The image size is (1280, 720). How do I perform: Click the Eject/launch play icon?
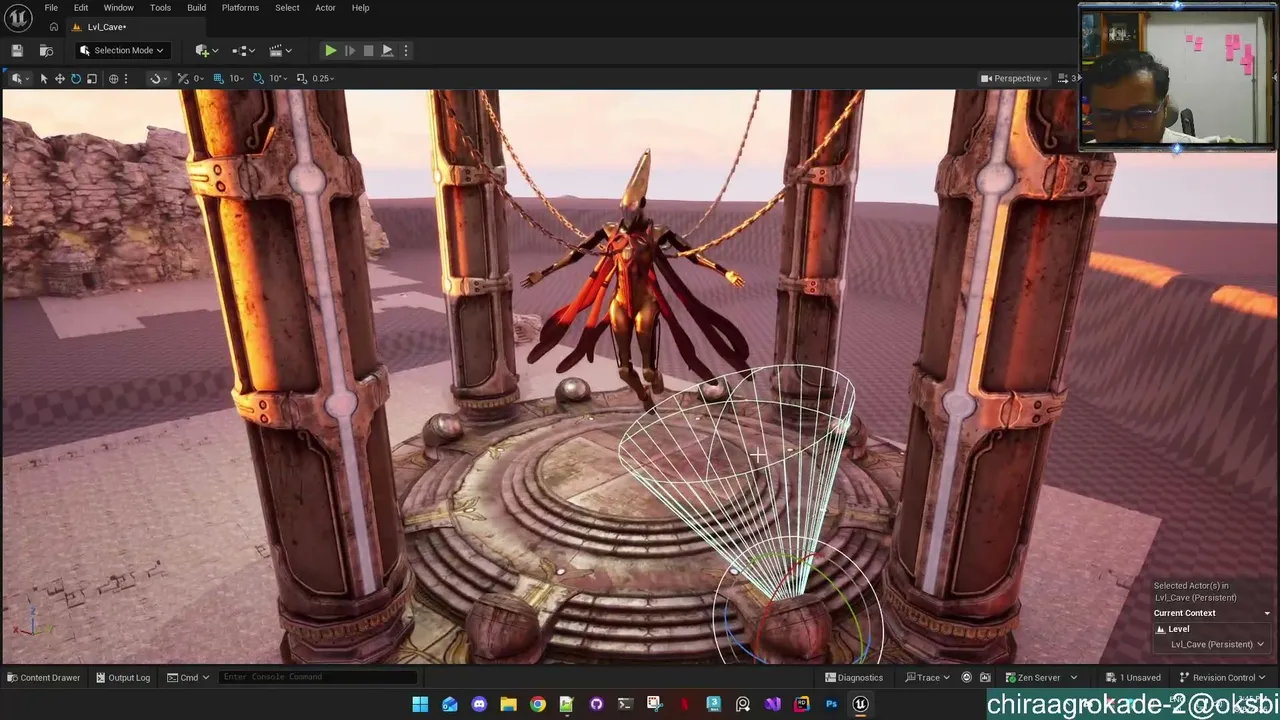coord(387,50)
